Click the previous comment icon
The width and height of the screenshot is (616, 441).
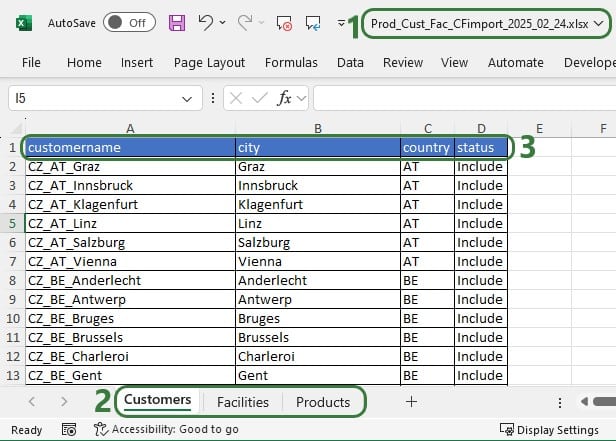click(313, 23)
